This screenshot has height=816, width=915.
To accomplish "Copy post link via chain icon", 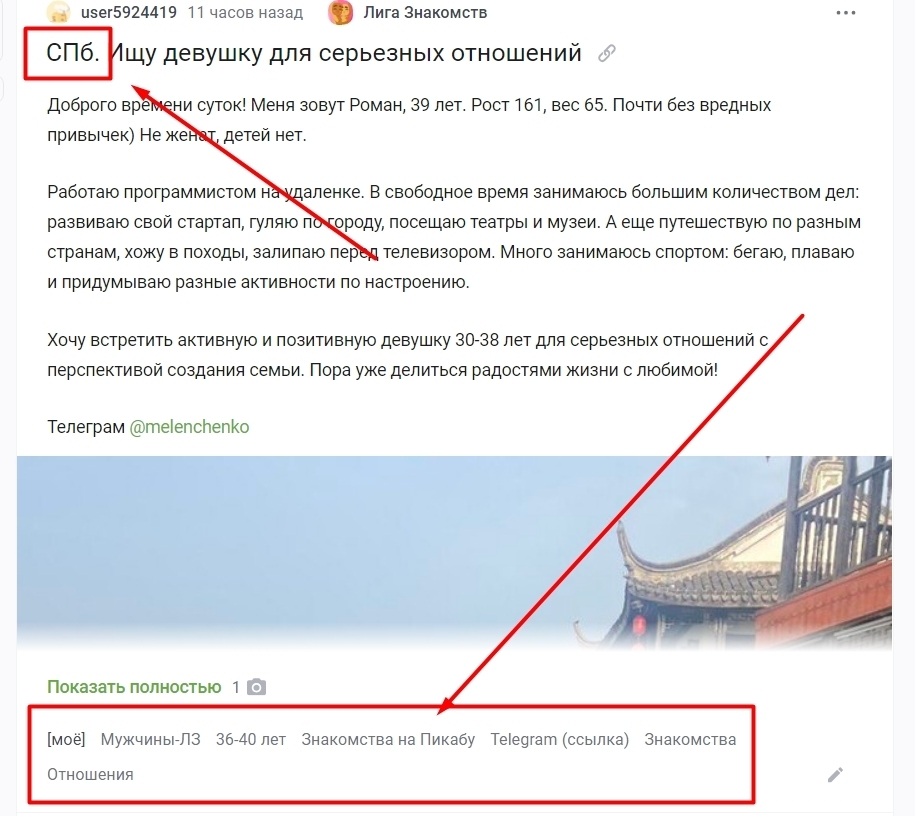I will tap(607, 54).
